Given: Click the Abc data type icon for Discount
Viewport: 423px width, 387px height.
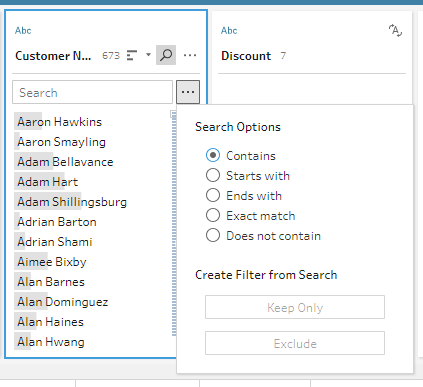Looking at the screenshot, I should click(x=229, y=31).
